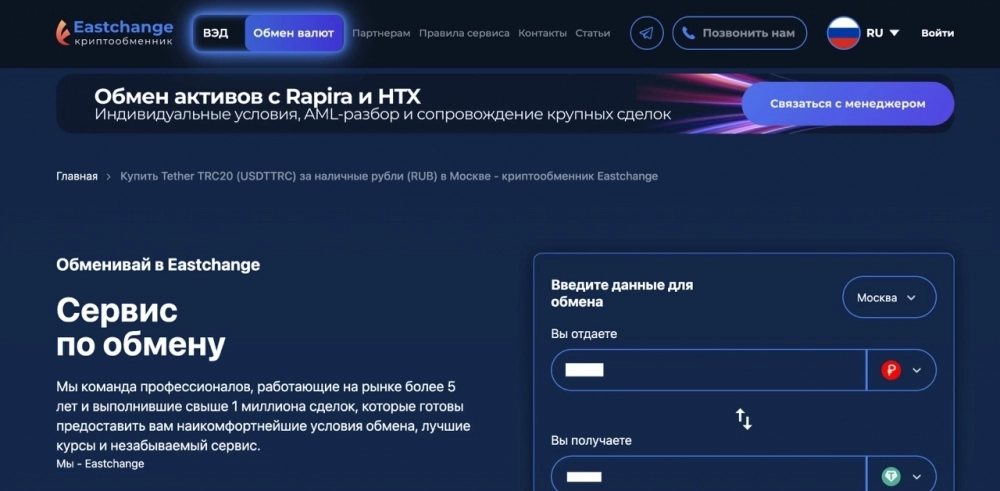Open the Telegram icon link
This screenshot has height=491, width=1000.
click(x=647, y=33)
